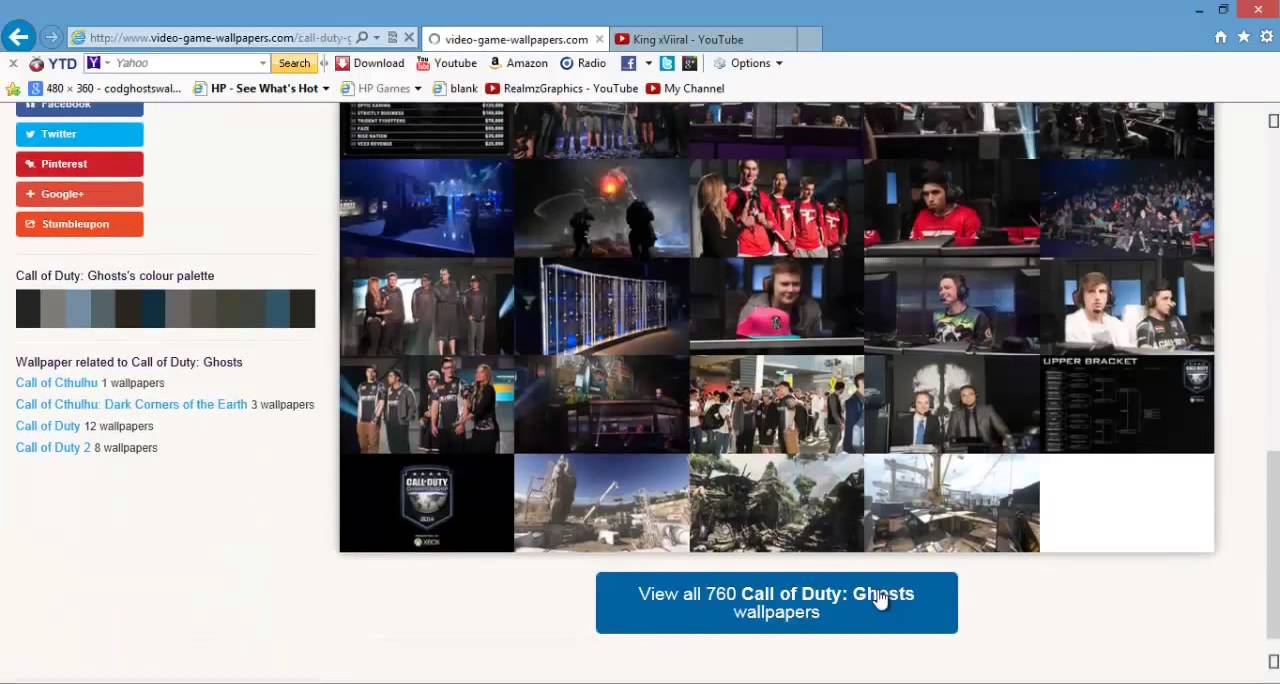The height and width of the screenshot is (684, 1280).
Task: Click the browser Forward arrow button
Action: [52, 38]
